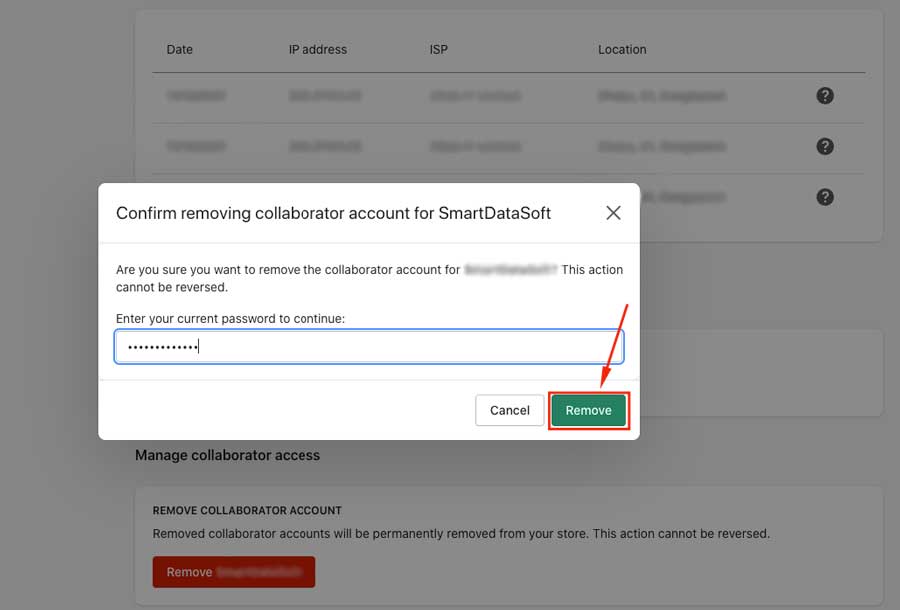Click the REMOVE COLLABORATOR ACCOUNT section title
The height and width of the screenshot is (610, 900).
pyautogui.click(x=247, y=510)
